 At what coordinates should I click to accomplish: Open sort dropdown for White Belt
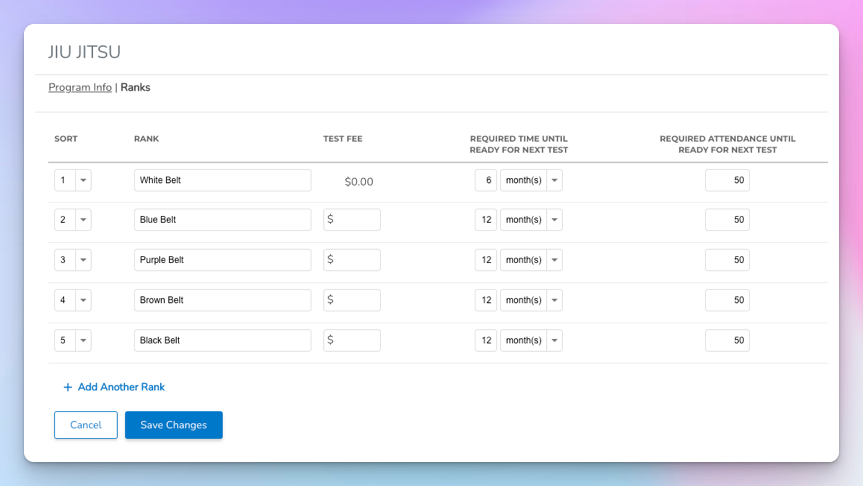pyautogui.click(x=73, y=180)
